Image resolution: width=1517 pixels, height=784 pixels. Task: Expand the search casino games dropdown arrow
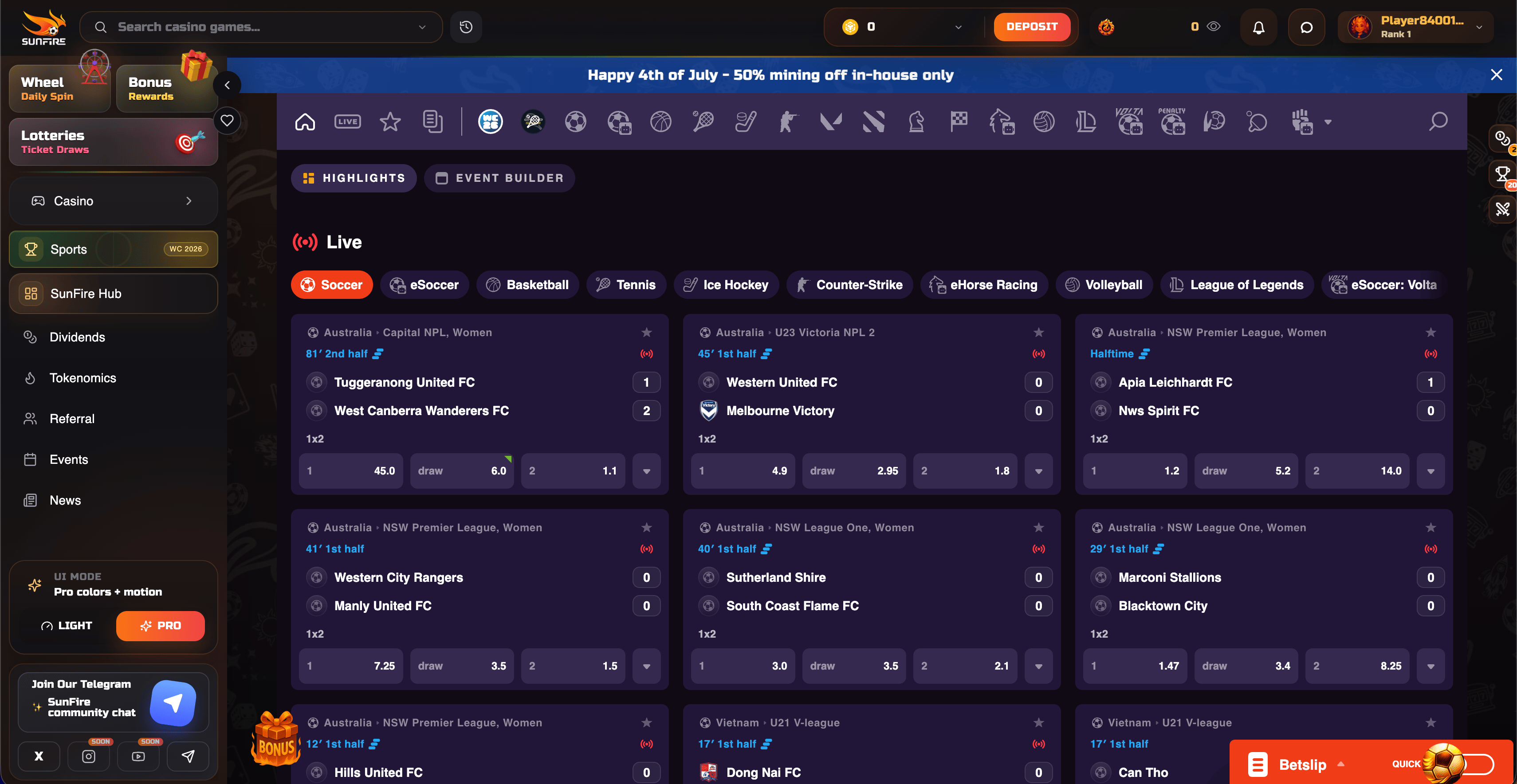coord(422,27)
